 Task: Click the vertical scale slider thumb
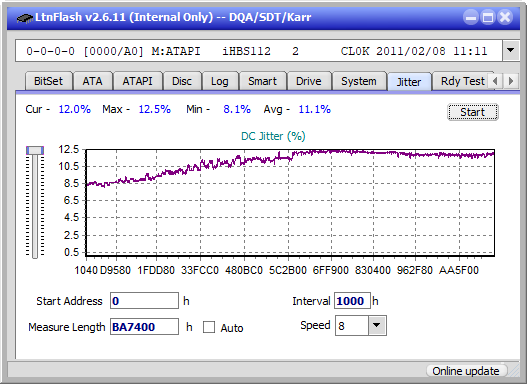[x=35, y=150]
